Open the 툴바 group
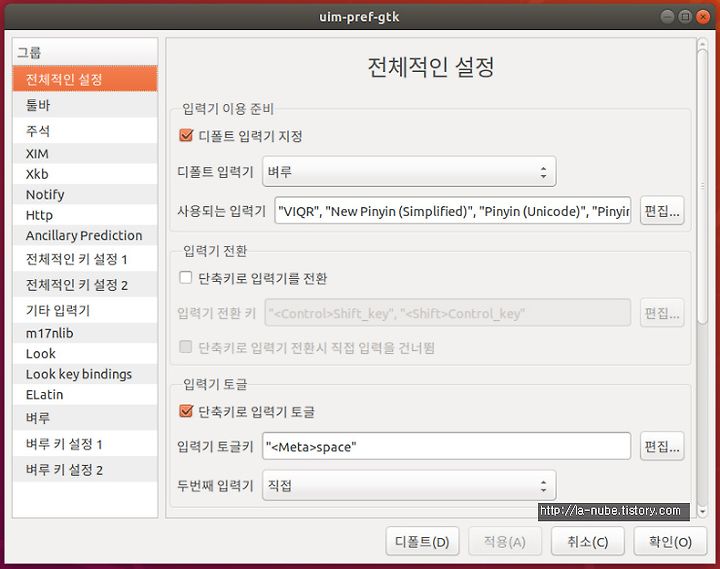Viewport: 720px width, 569px height. pos(85,105)
